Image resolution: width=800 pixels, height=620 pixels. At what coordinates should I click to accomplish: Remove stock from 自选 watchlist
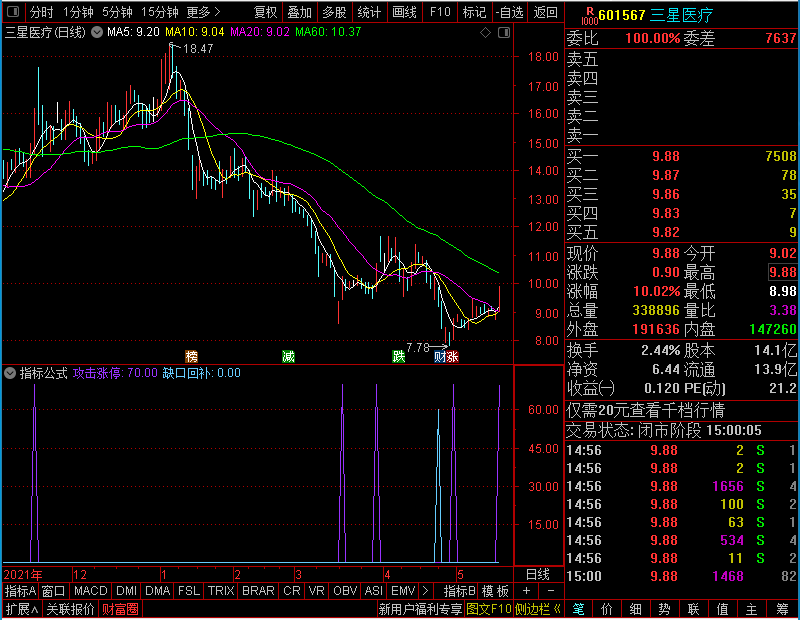click(x=510, y=12)
